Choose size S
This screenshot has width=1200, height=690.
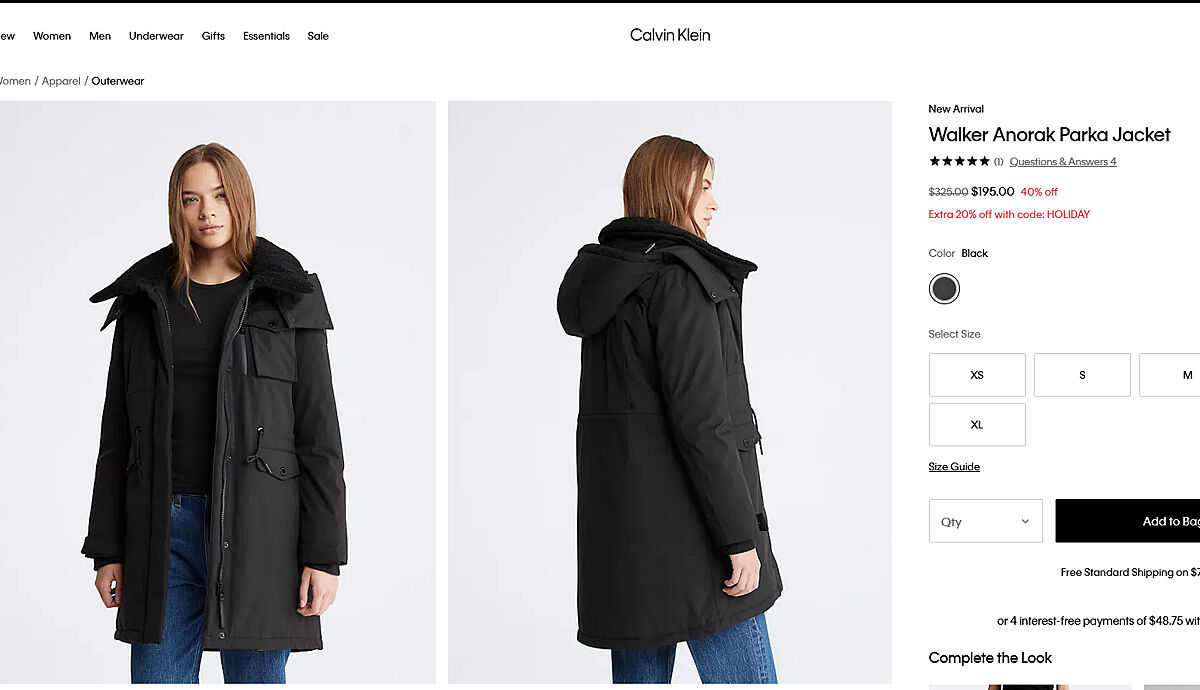[x=1082, y=375]
